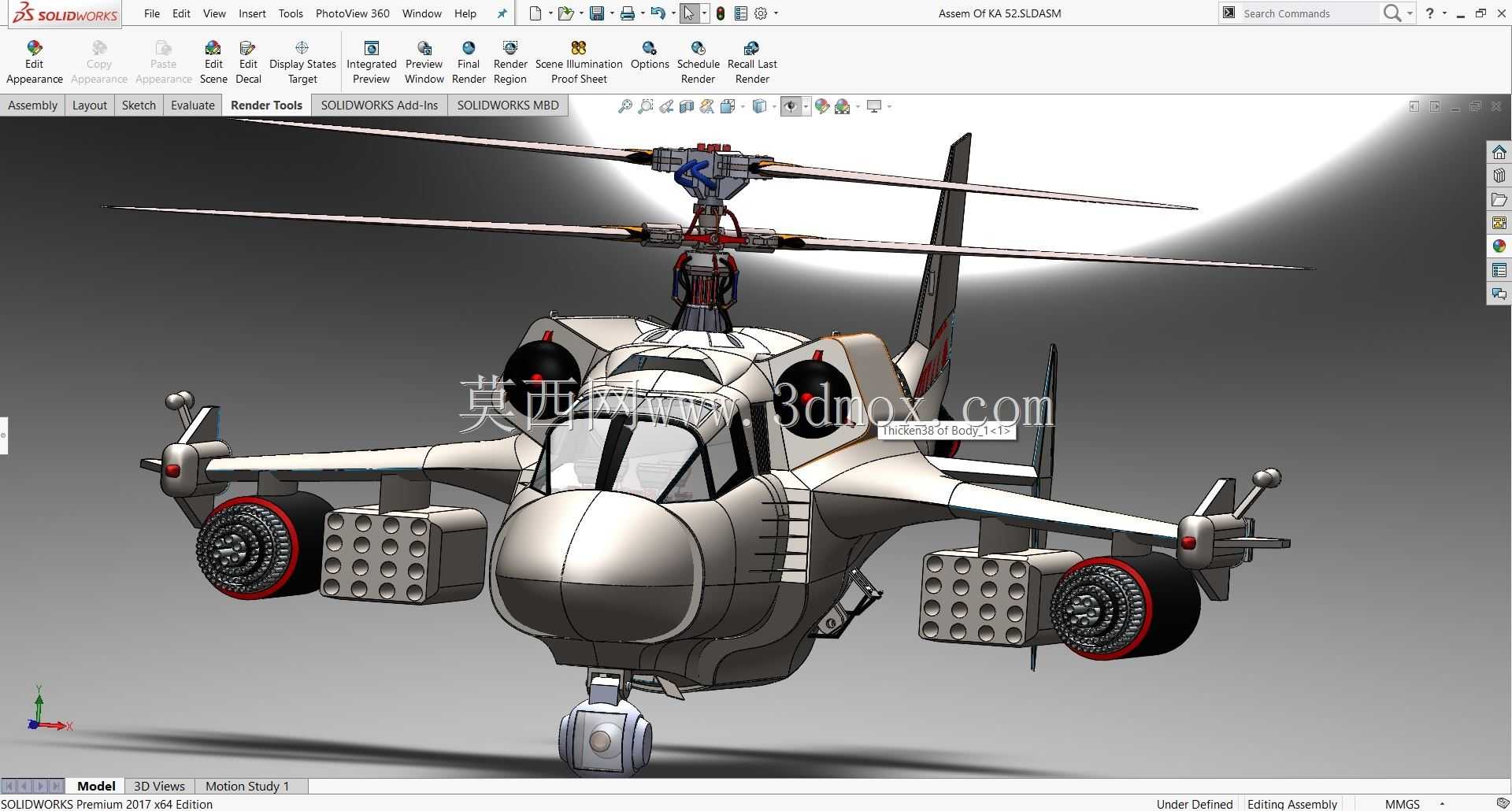Open Appearances, Scenes and Decals pane

coord(1499,246)
